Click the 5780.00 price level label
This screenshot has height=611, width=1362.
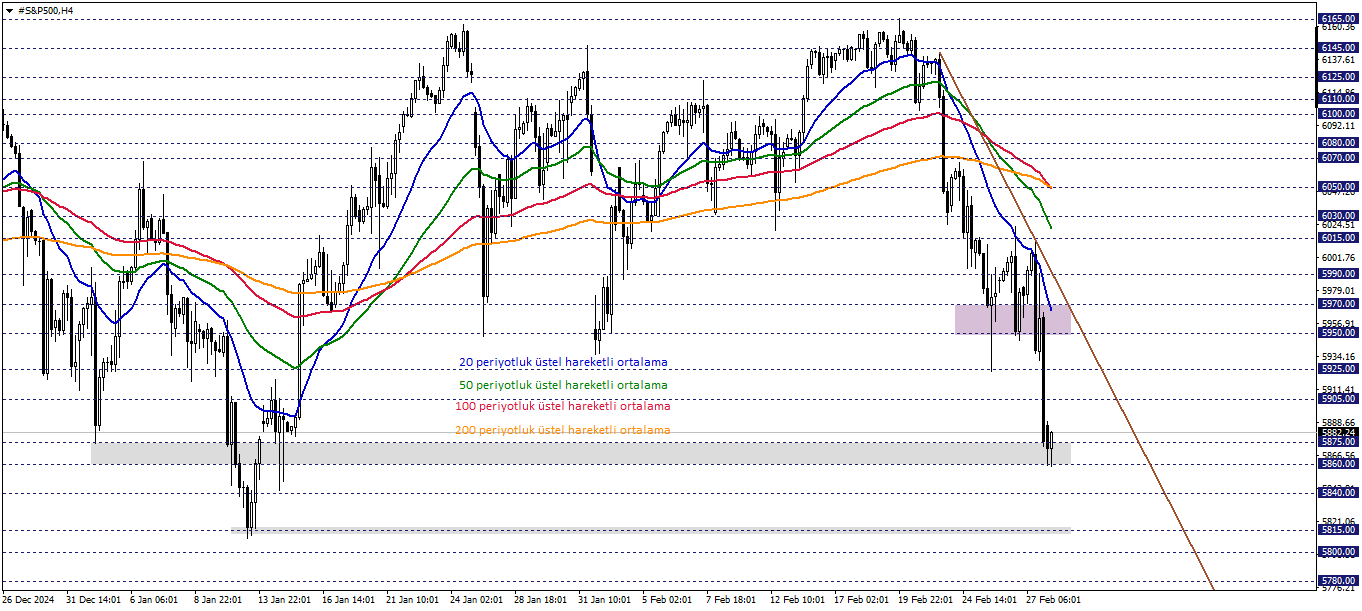(1338, 581)
